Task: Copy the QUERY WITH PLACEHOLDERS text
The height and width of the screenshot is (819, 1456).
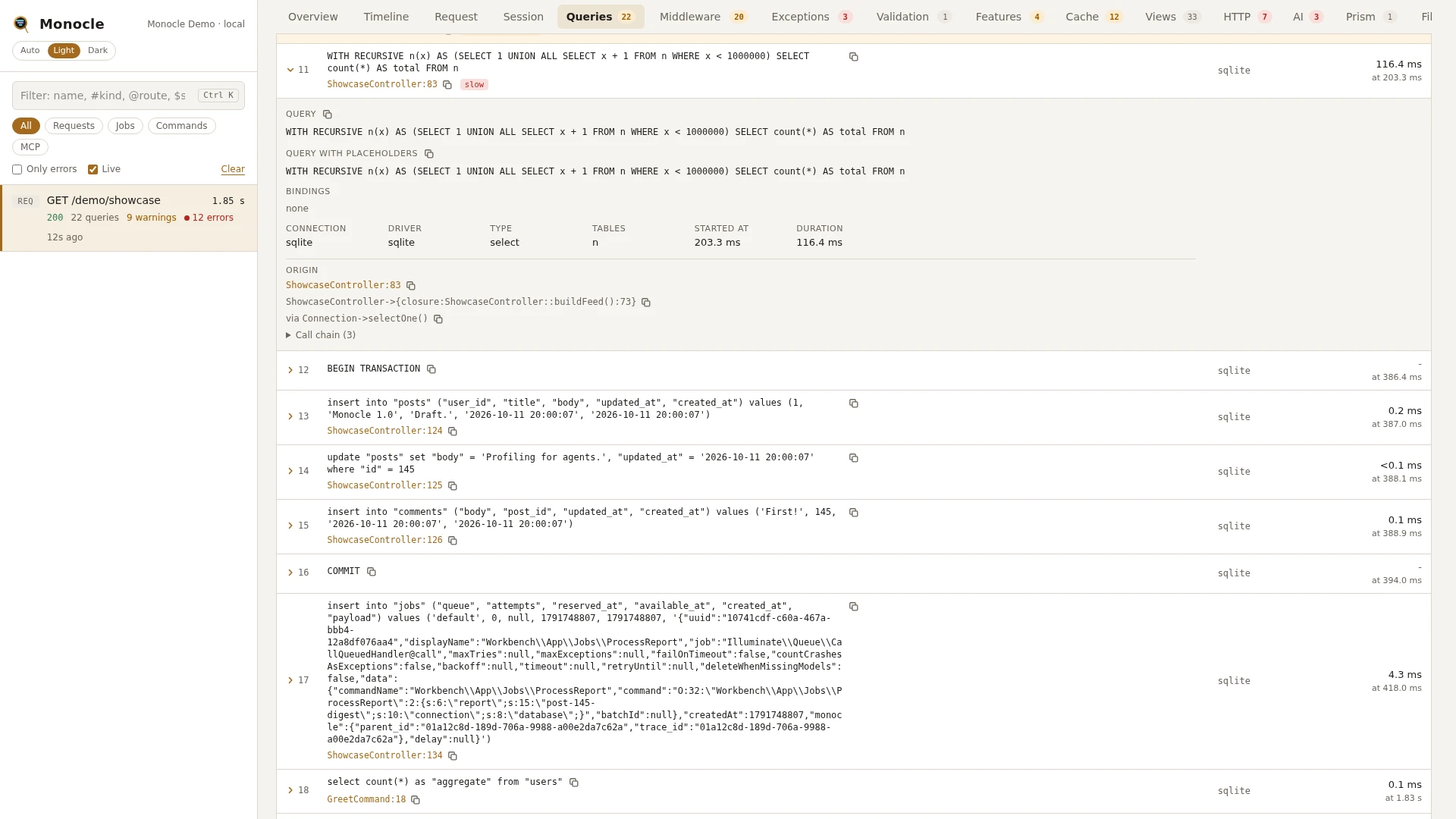Action: click(x=429, y=154)
